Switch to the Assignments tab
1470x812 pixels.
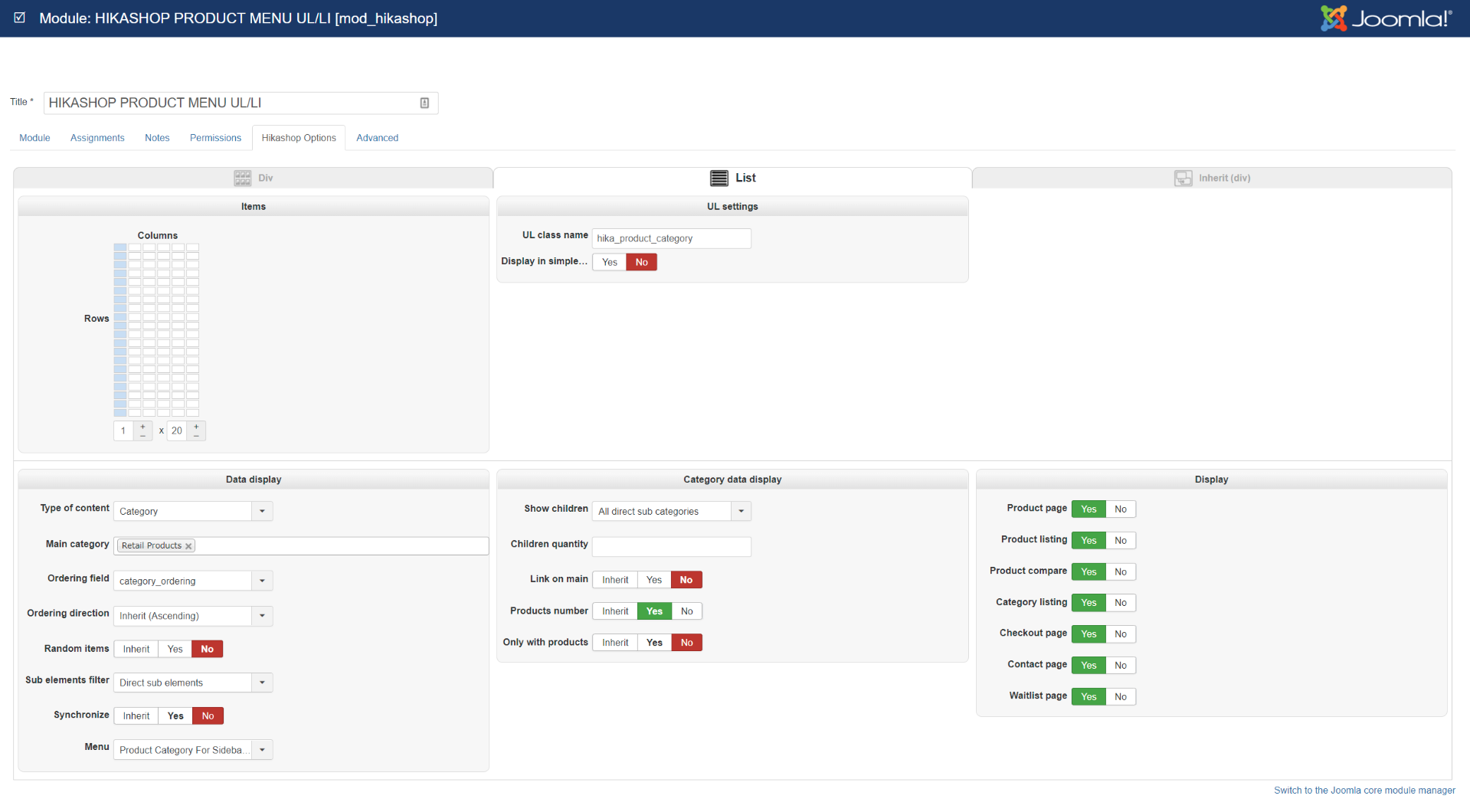(97, 138)
